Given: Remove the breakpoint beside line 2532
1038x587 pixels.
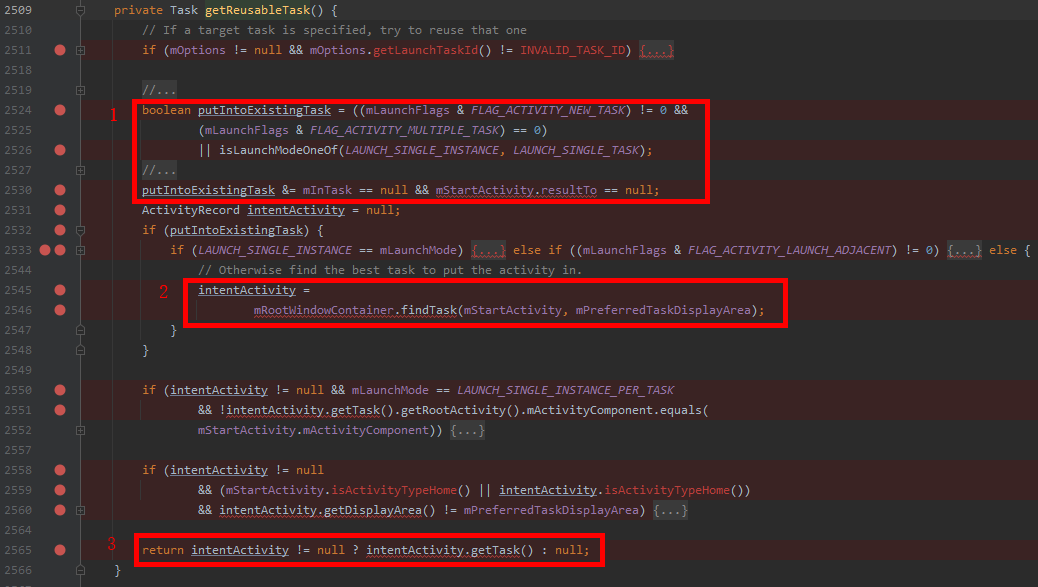Looking at the screenshot, I should click(60, 230).
